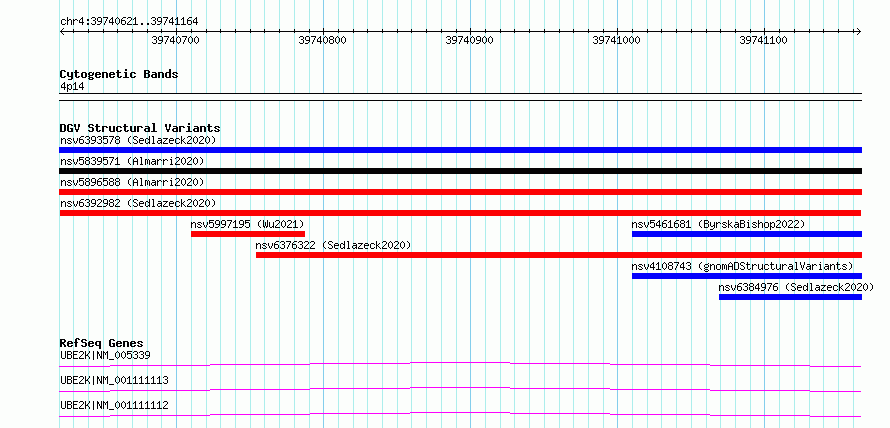Click the UBE2K|NM_001111113 gene label
Viewport: 890px width, 428px height.
click(x=114, y=380)
